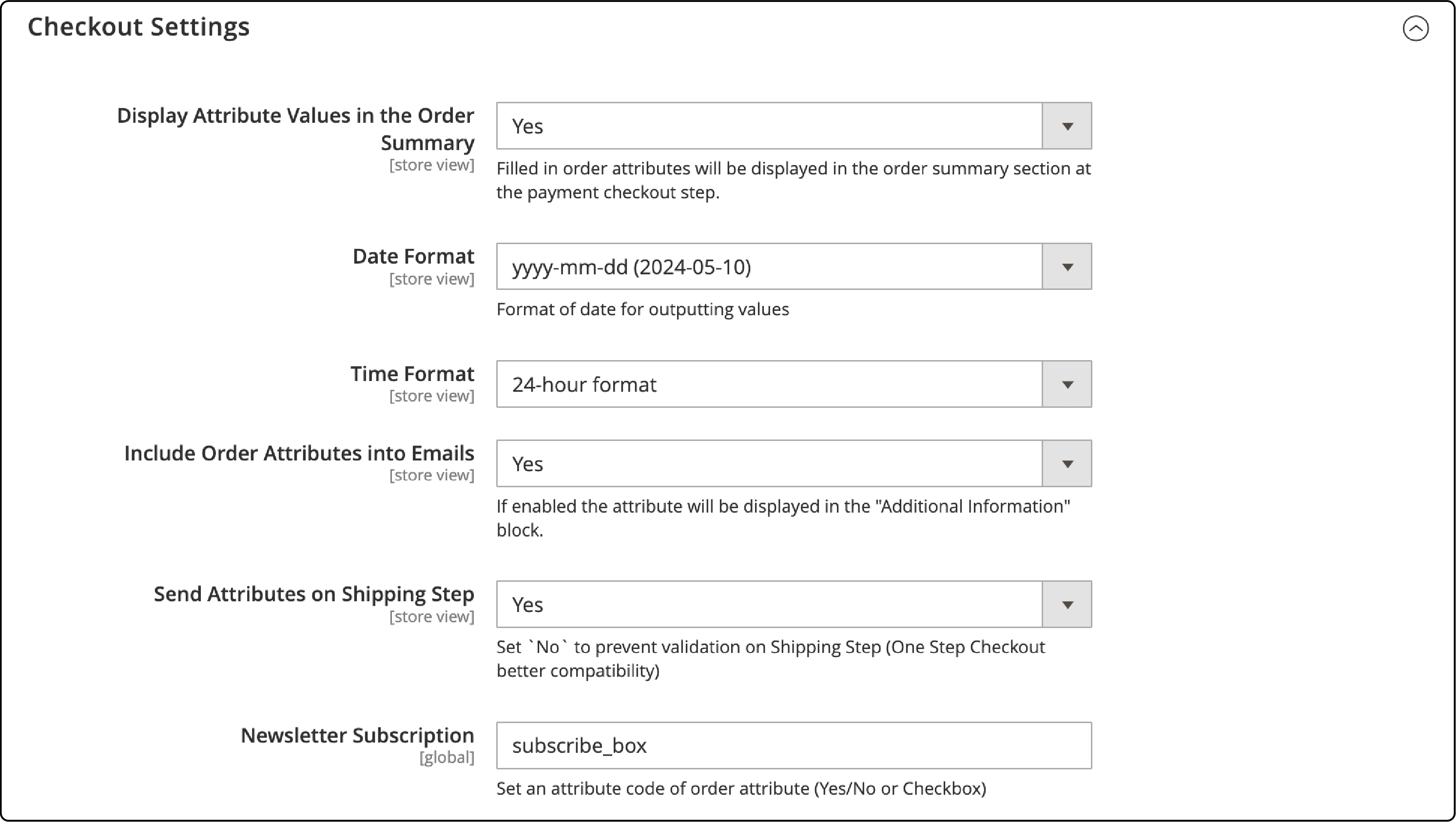Click the 'Set `No` to prevent validation' note
This screenshot has width=1456, height=822.
770,659
